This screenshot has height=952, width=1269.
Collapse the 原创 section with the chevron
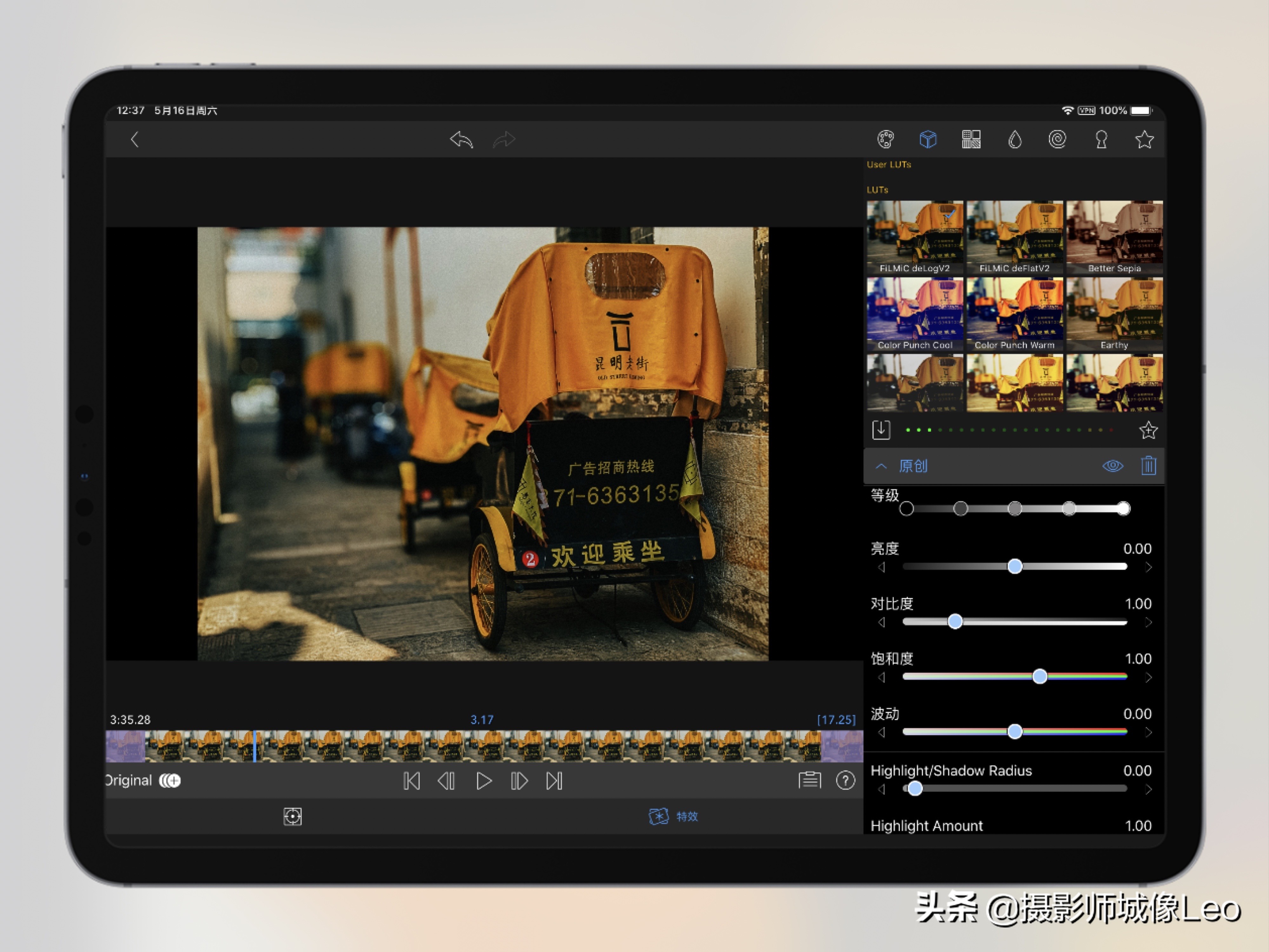point(882,466)
